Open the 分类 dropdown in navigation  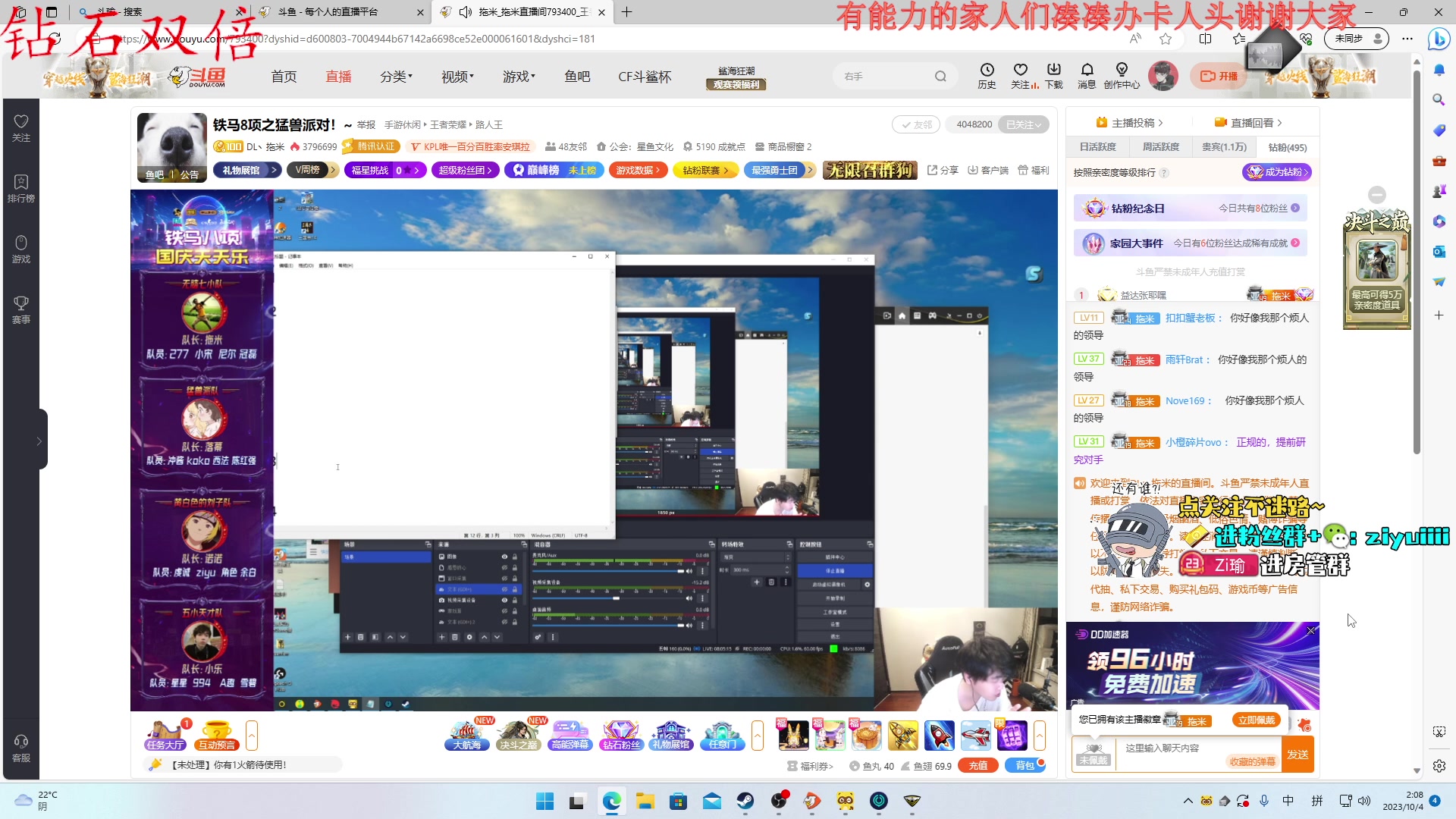click(x=396, y=77)
